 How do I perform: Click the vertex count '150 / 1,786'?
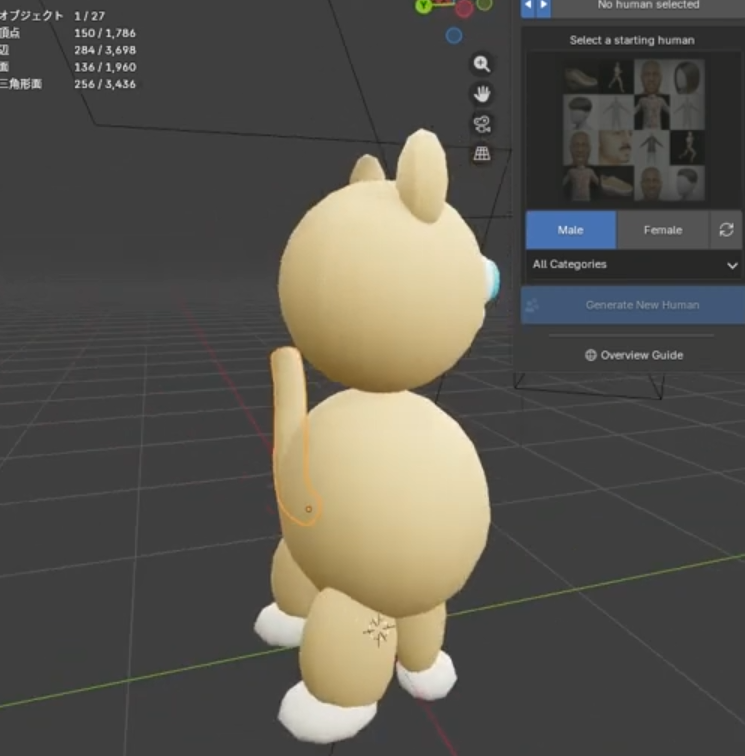tap(105, 33)
